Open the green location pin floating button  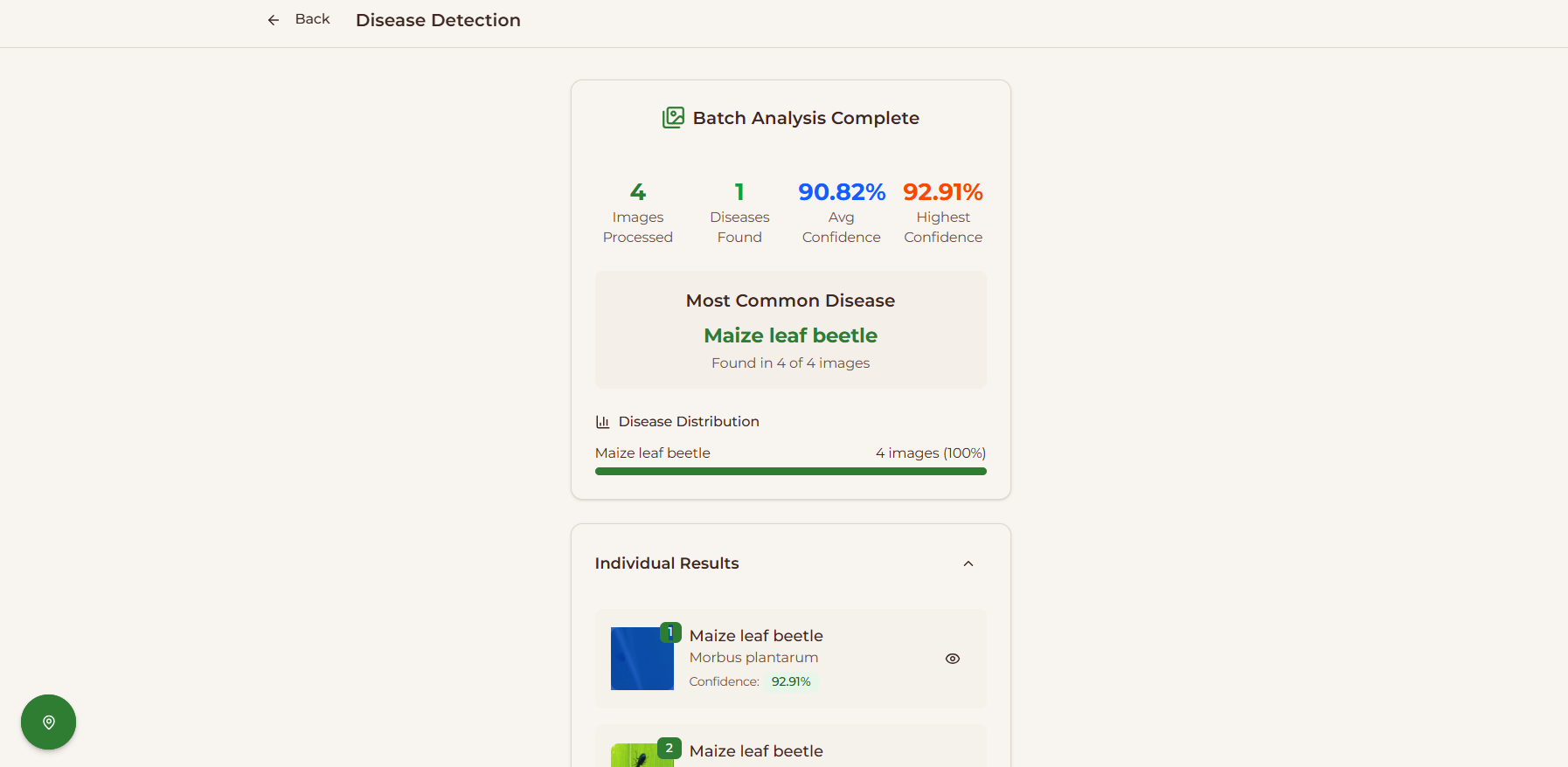49,722
